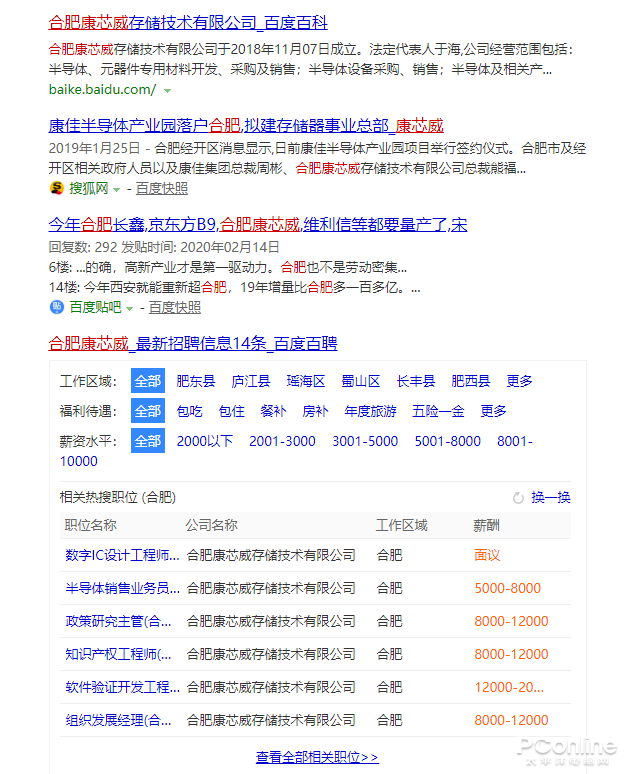Viewport: 627px width, 774px height.
Task: Filter by the 五险一金 benefit
Action: 438,411
